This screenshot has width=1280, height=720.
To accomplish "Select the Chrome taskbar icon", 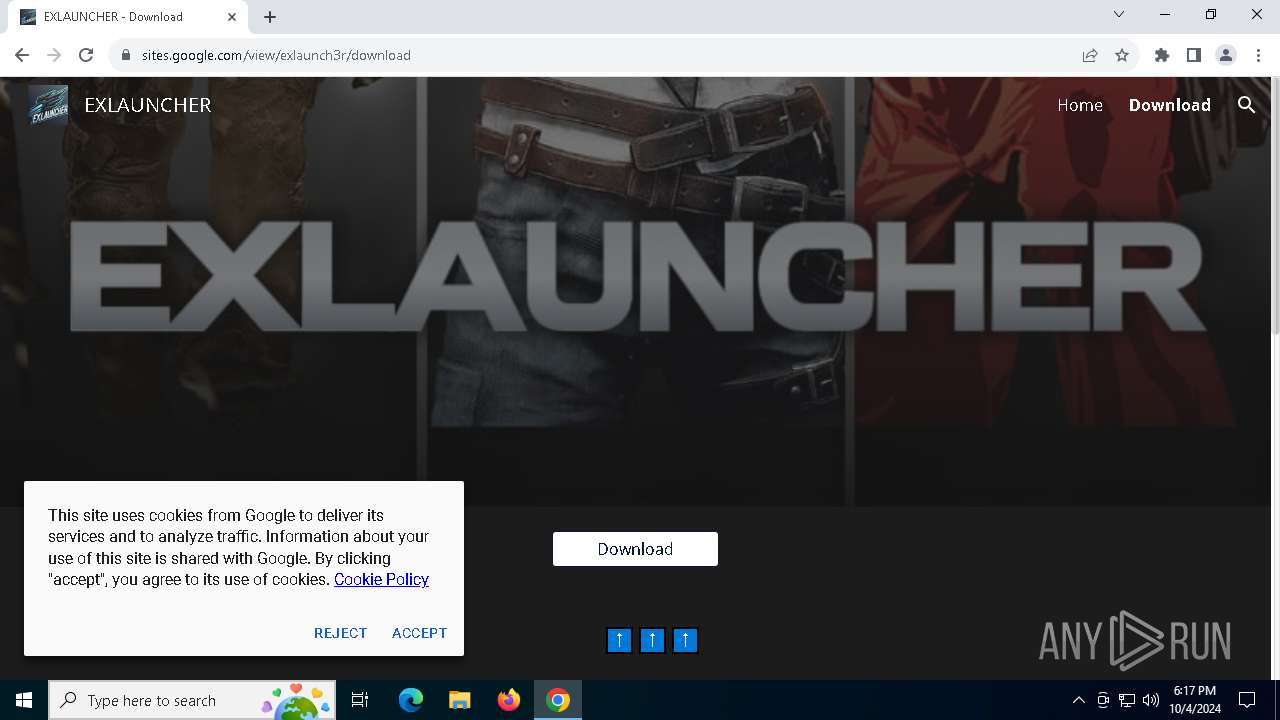I will (558, 700).
